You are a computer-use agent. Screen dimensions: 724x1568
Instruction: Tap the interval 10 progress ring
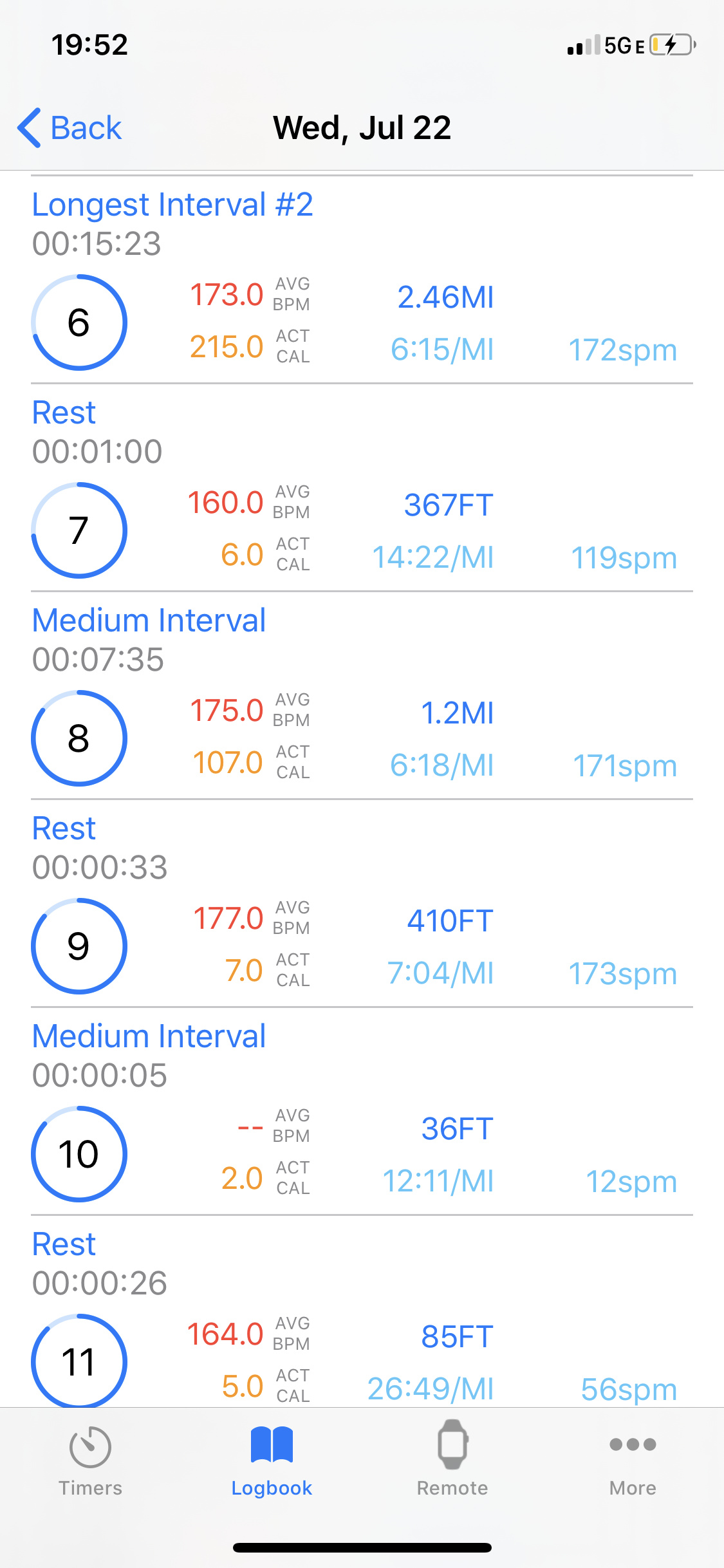point(79,1154)
